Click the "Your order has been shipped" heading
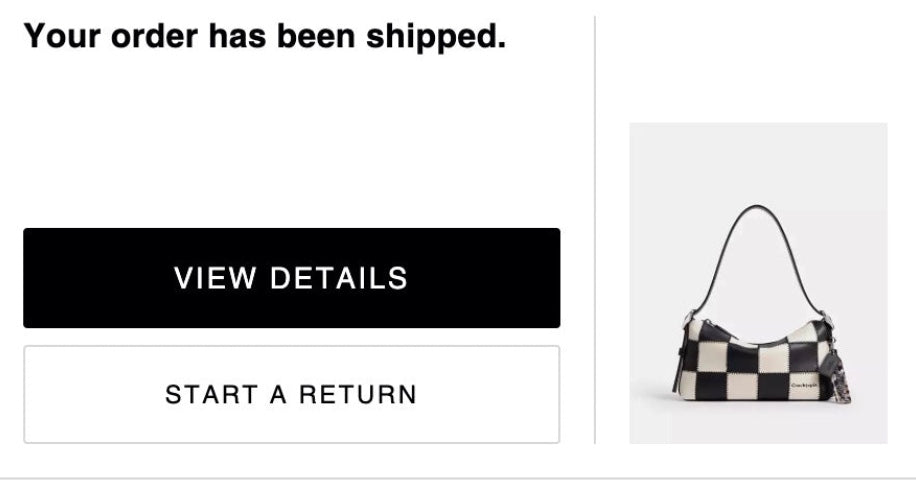 tap(265, 37)
